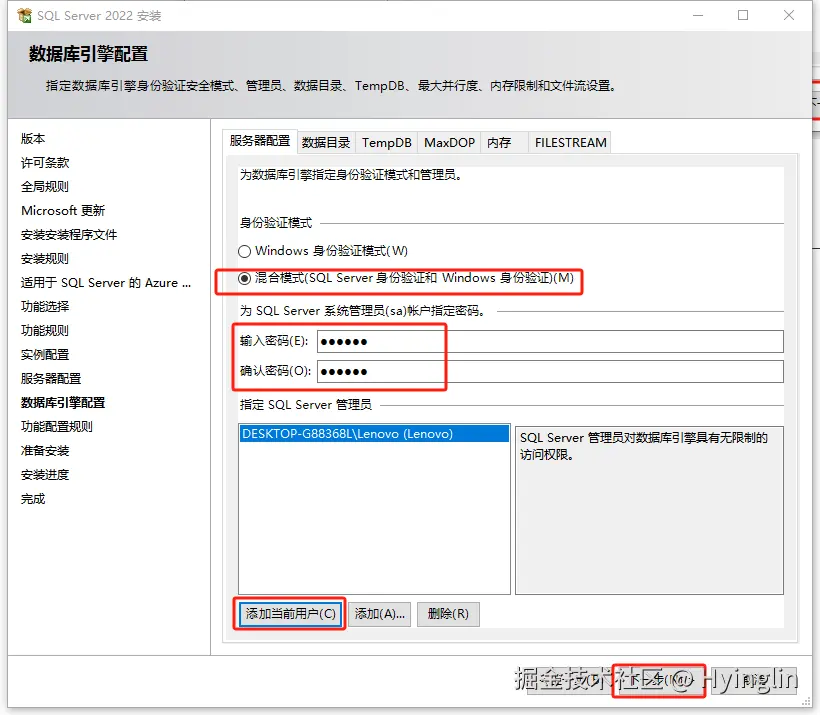The height and width of the screenshot is (715, 820).
Task: Click 完成 step in sidebar
Action: (x=33, y=499)
